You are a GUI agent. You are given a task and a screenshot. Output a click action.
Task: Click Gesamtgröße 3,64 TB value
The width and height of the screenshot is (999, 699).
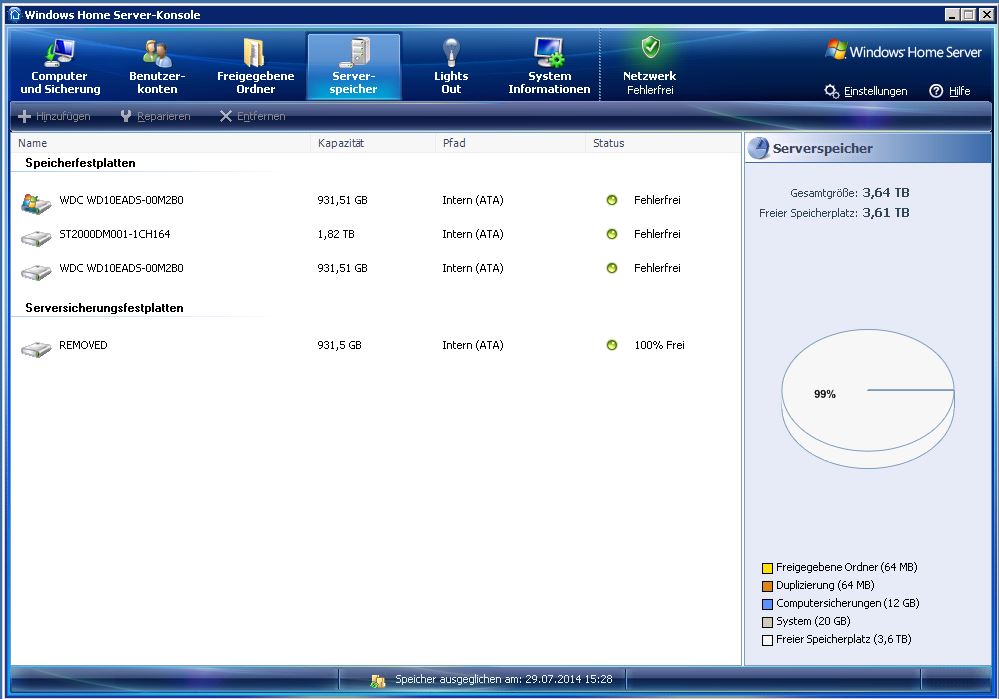pyautogui.click(x=886, y=192)
